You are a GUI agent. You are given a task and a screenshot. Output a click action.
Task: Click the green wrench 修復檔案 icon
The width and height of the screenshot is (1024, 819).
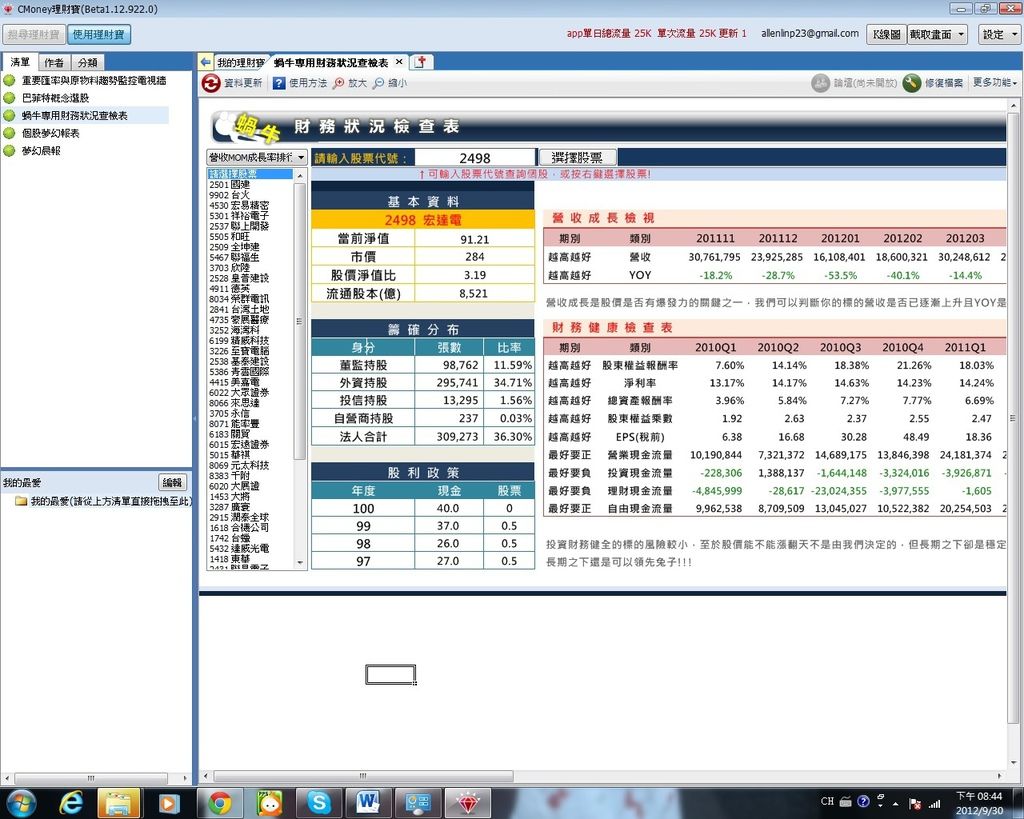point(912,83)
